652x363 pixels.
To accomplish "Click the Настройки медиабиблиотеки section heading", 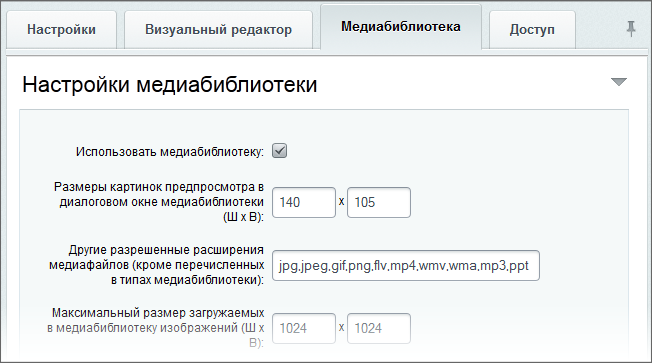I will (170, 84).
